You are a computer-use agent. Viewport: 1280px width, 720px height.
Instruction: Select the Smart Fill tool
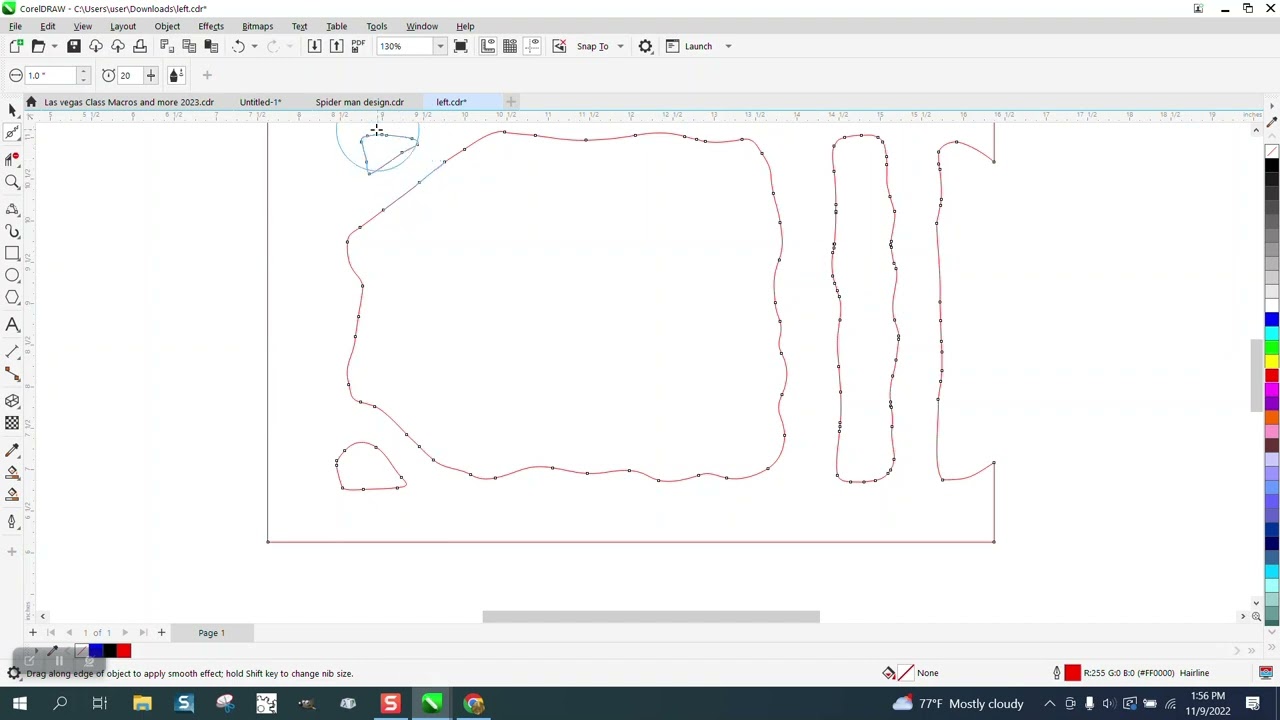pos(12,494)
